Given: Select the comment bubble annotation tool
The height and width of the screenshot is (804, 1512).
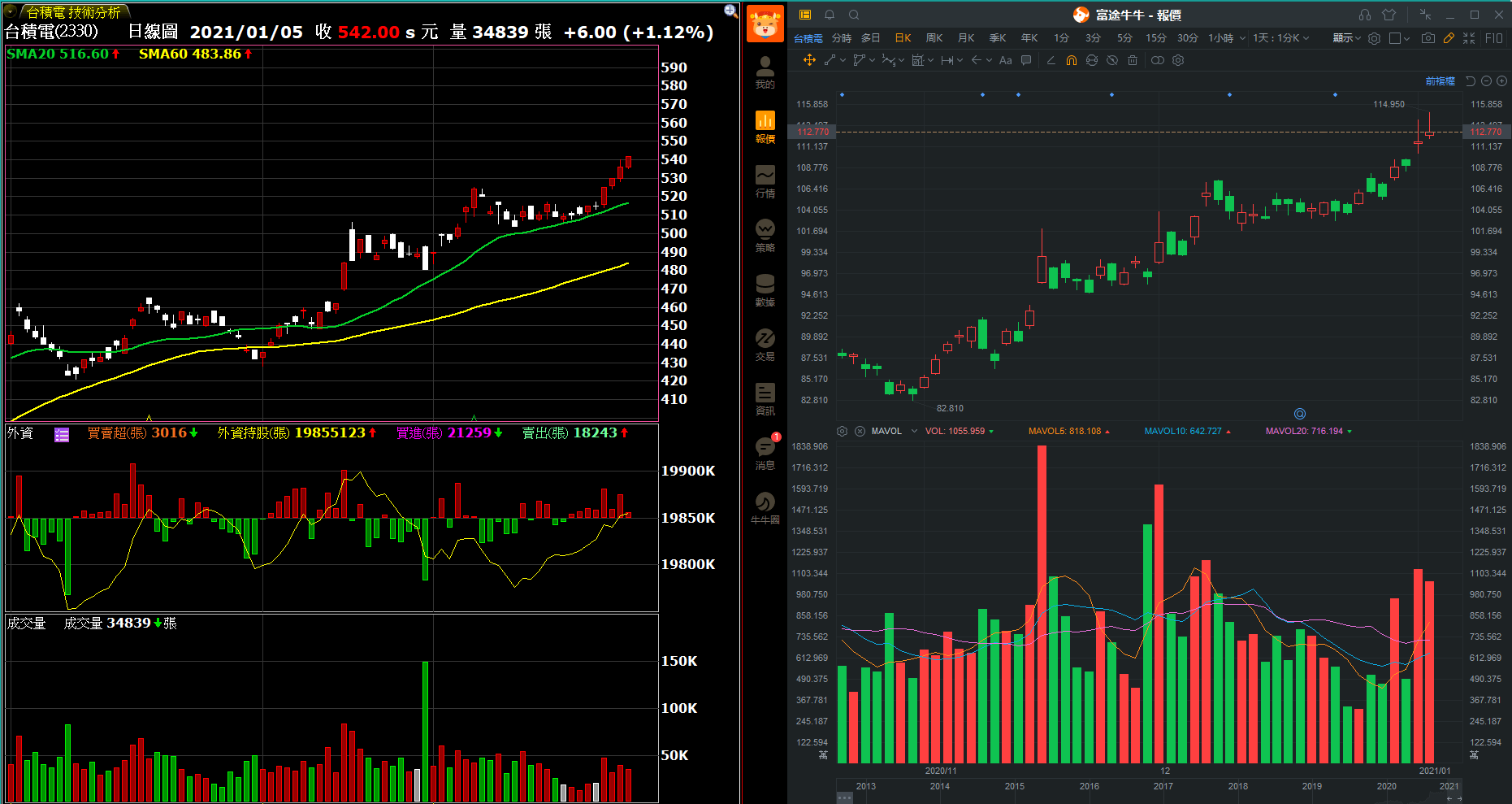Looking at the screenshot, I should coord(1026,60).
